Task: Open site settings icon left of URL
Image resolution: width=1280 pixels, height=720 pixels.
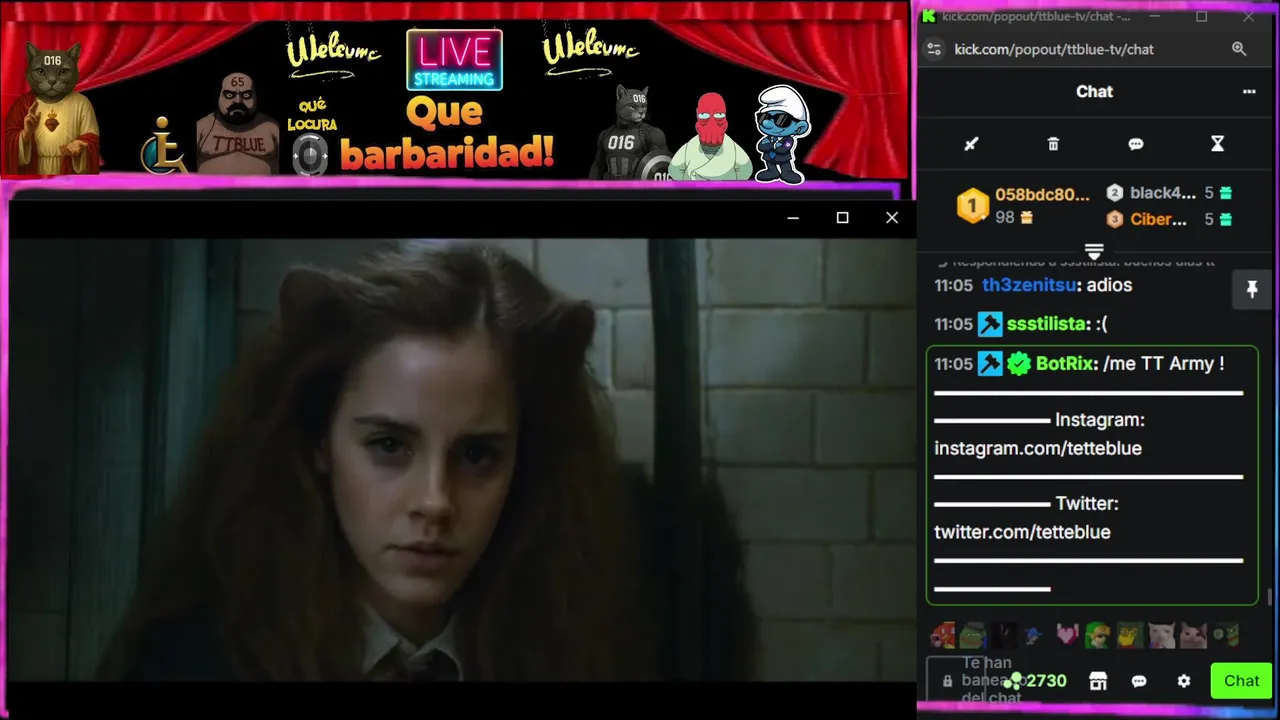Action: [x=933, y=49]
